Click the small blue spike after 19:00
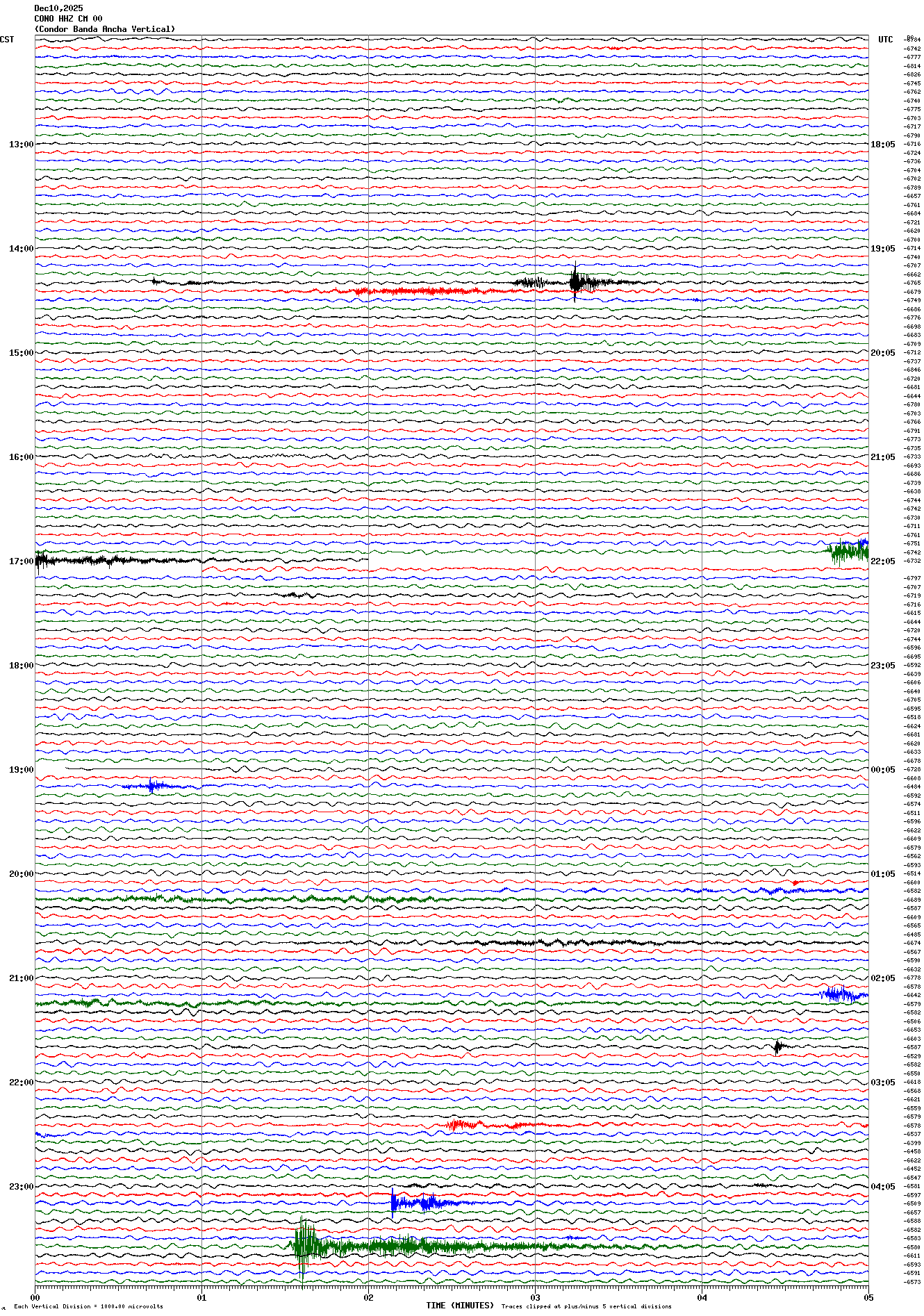Screen dimensions: 924x1316 pyautogui.click(x=151, y=787)
